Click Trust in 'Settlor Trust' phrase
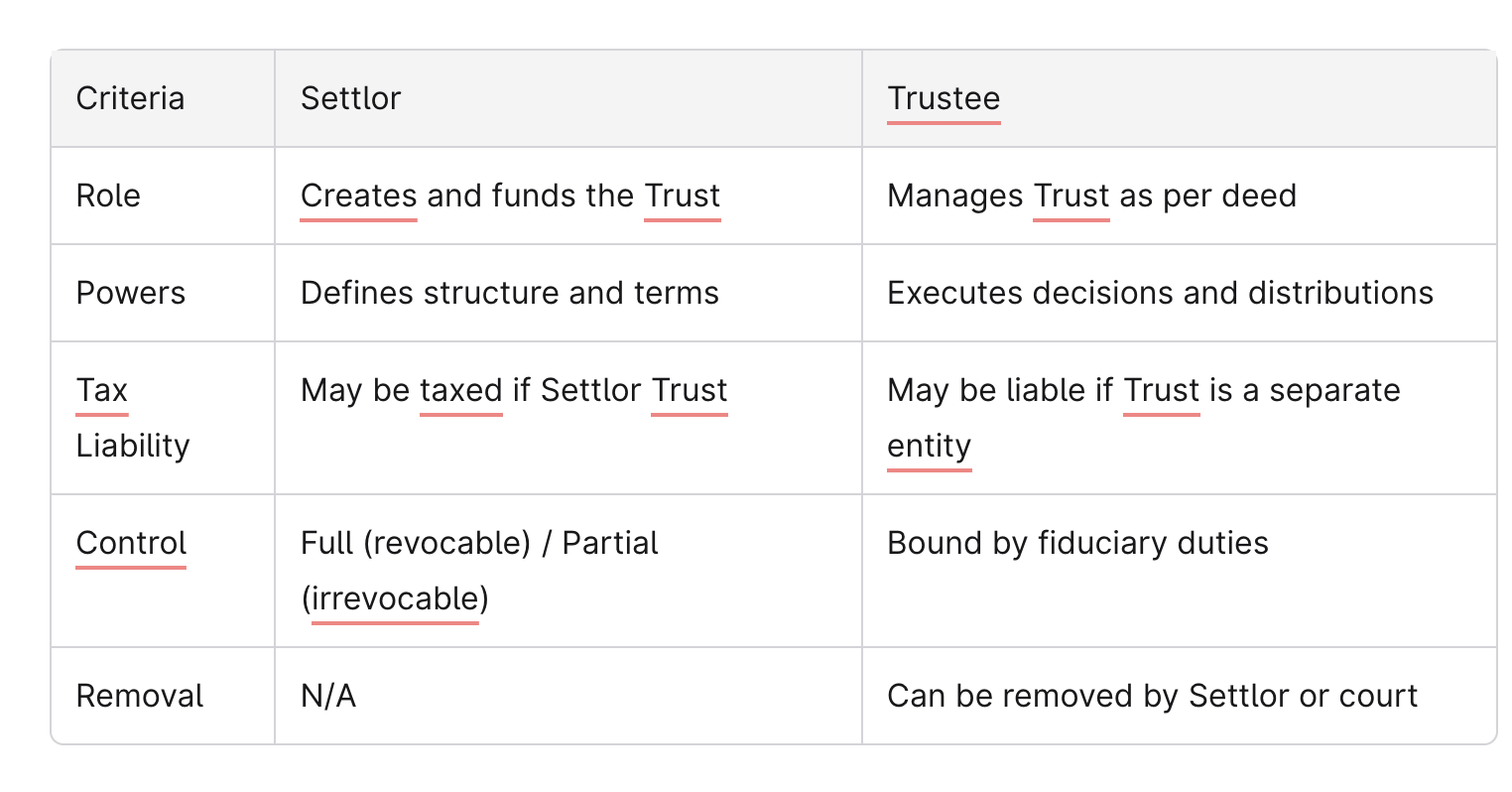Image resolution: width=1512 pixels, height=792 pixels. (x=690, y=390)
